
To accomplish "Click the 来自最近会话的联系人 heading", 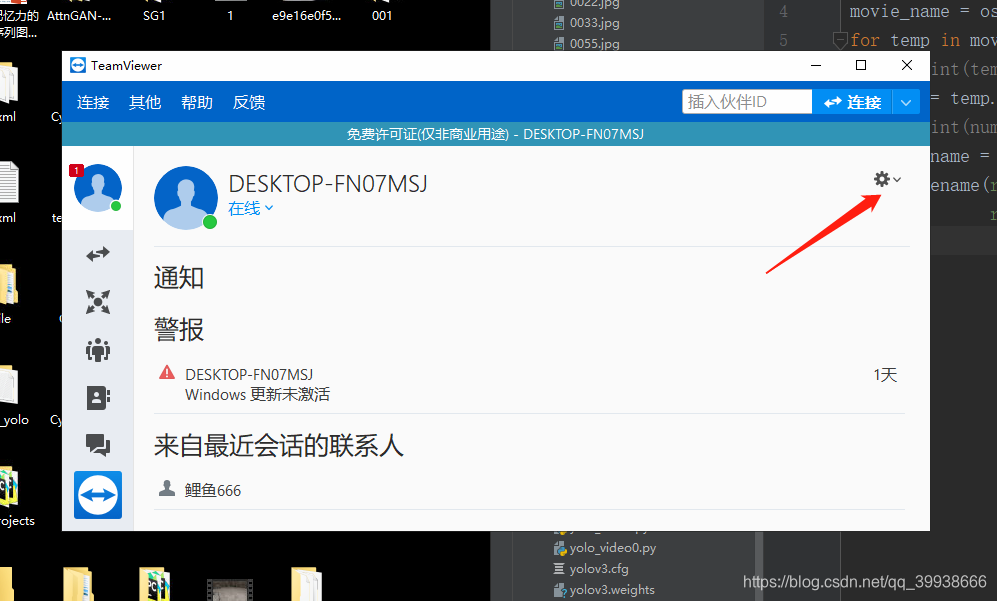I will (278, 445).
